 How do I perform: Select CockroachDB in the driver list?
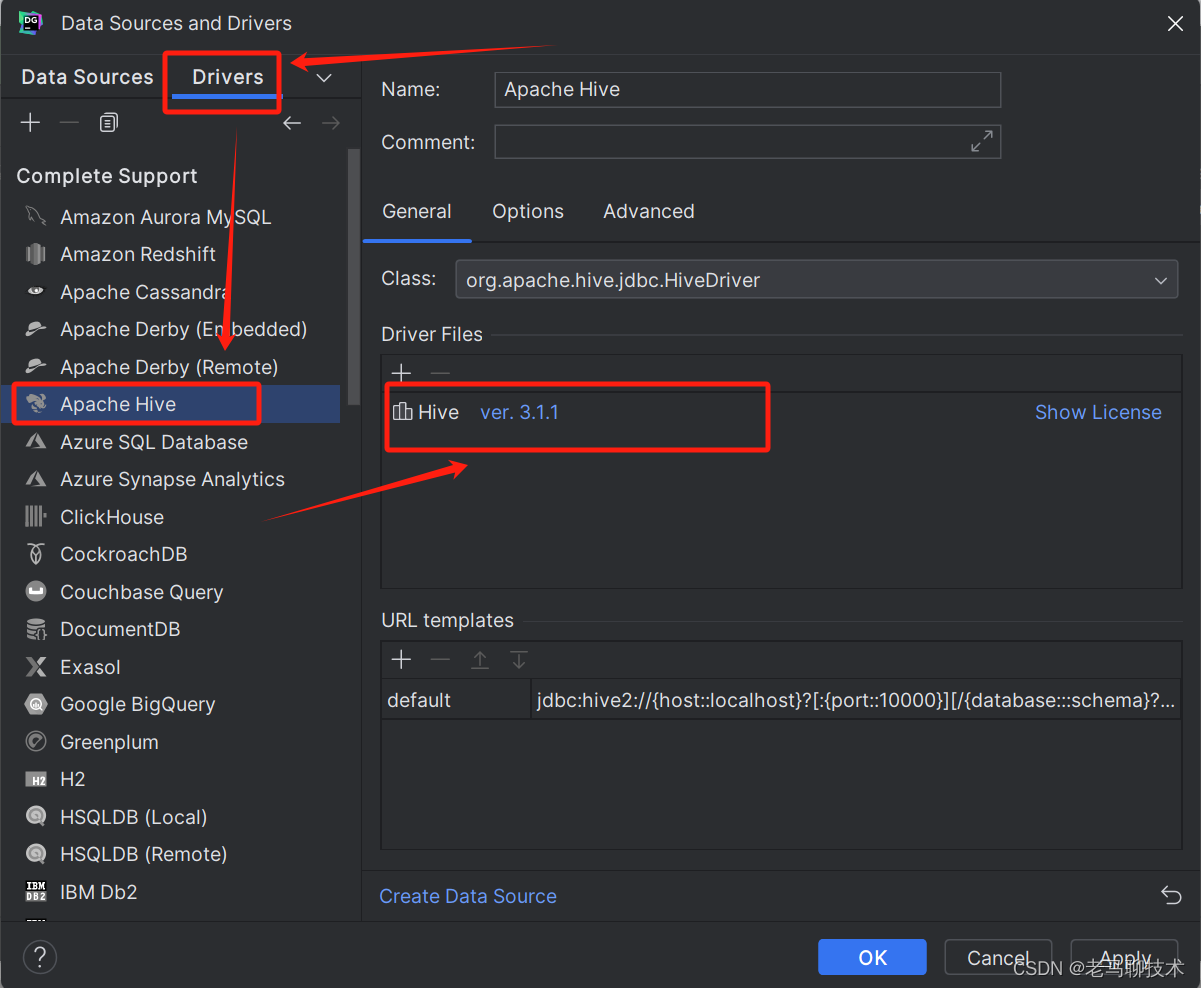[124, 555]
